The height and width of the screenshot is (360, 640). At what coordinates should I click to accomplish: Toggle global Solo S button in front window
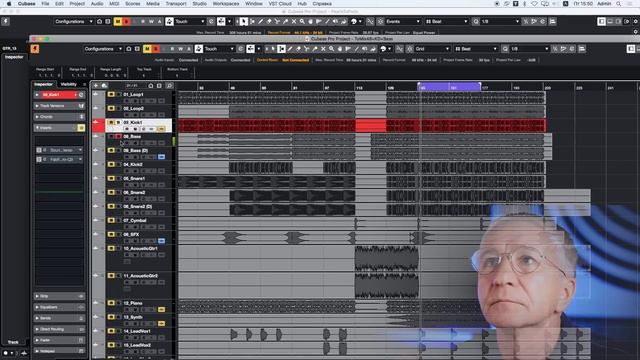tap(156, 49)
